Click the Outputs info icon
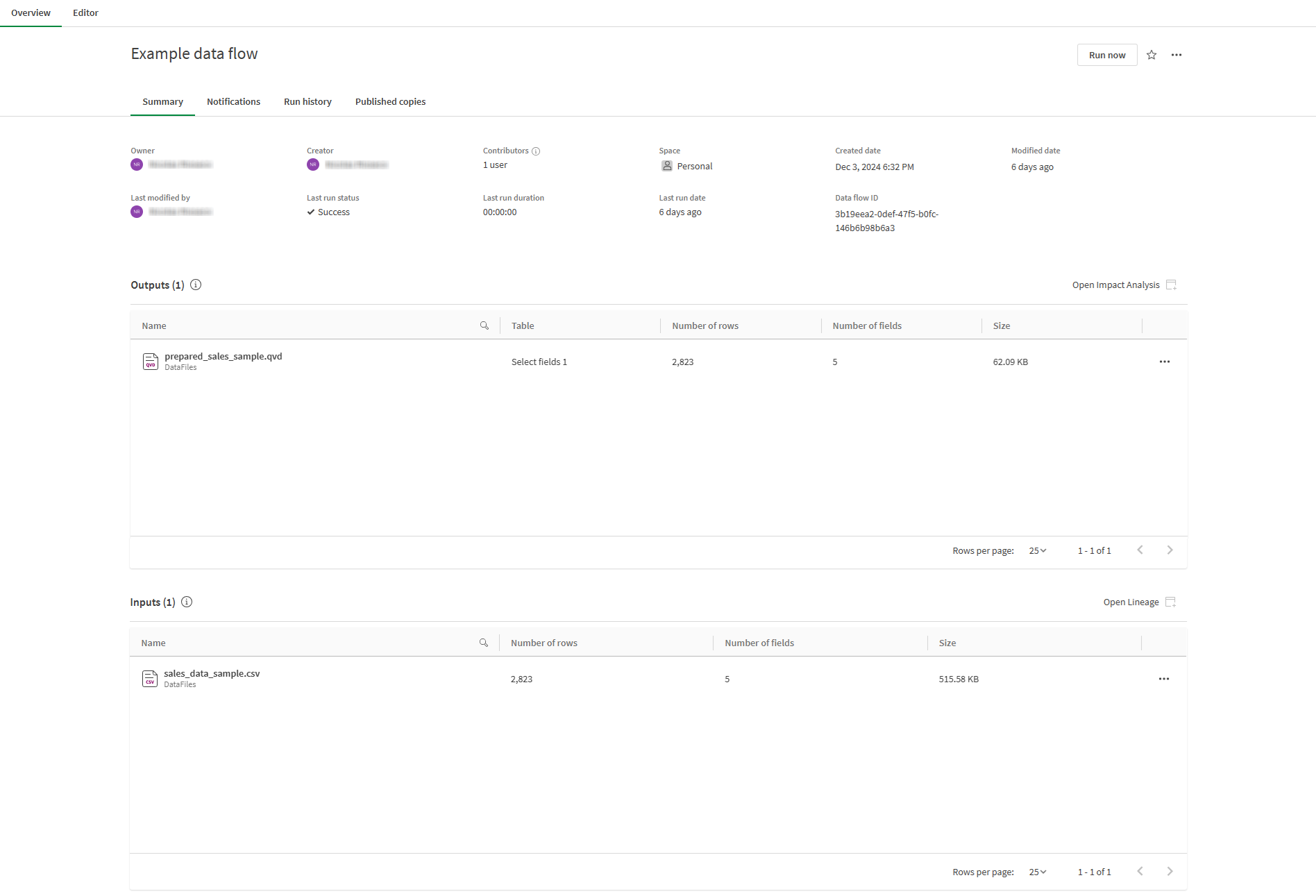 pyautogui.click(x=195, y=285)
